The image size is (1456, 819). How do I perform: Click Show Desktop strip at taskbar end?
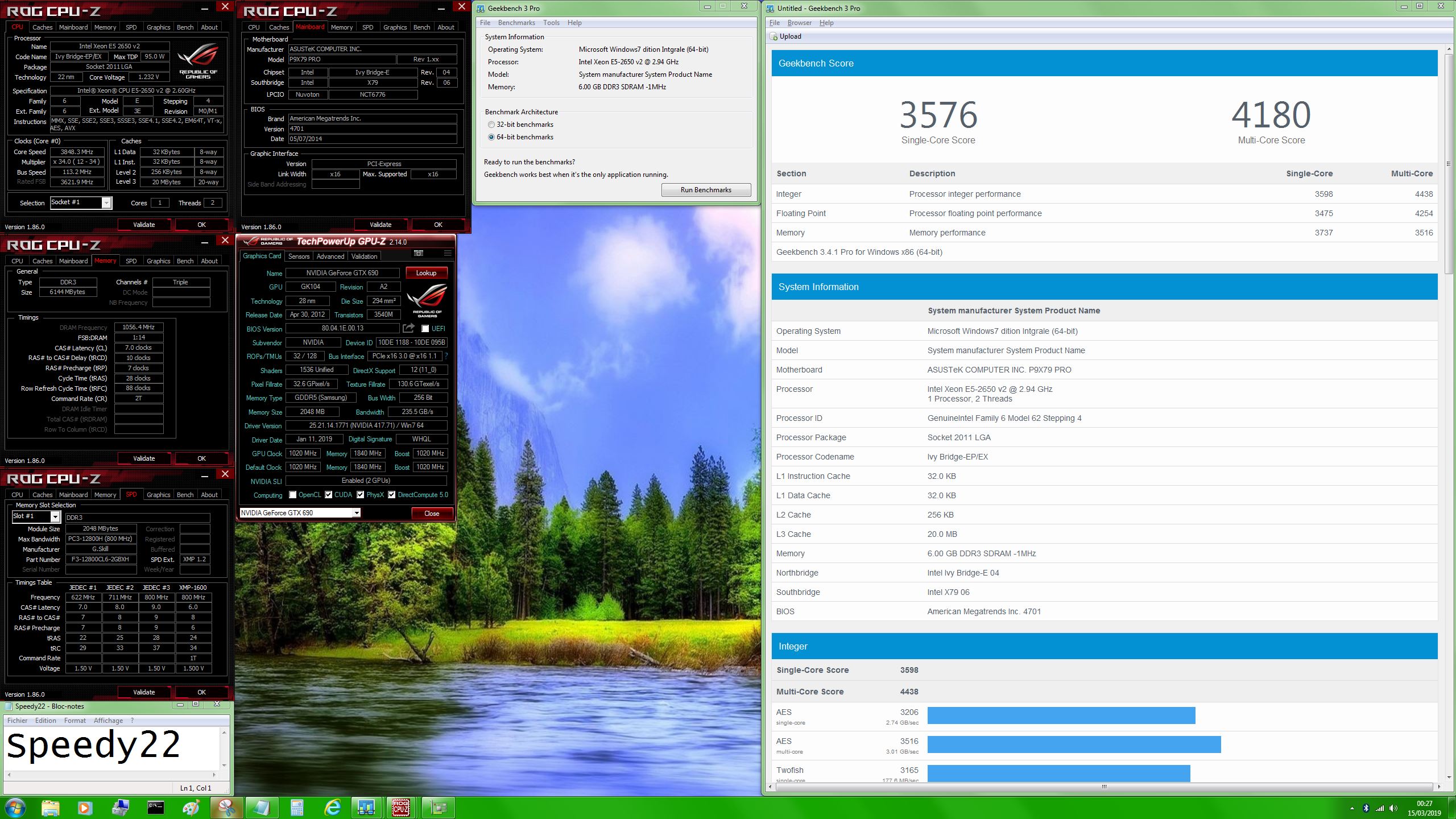click(1452, 808)
